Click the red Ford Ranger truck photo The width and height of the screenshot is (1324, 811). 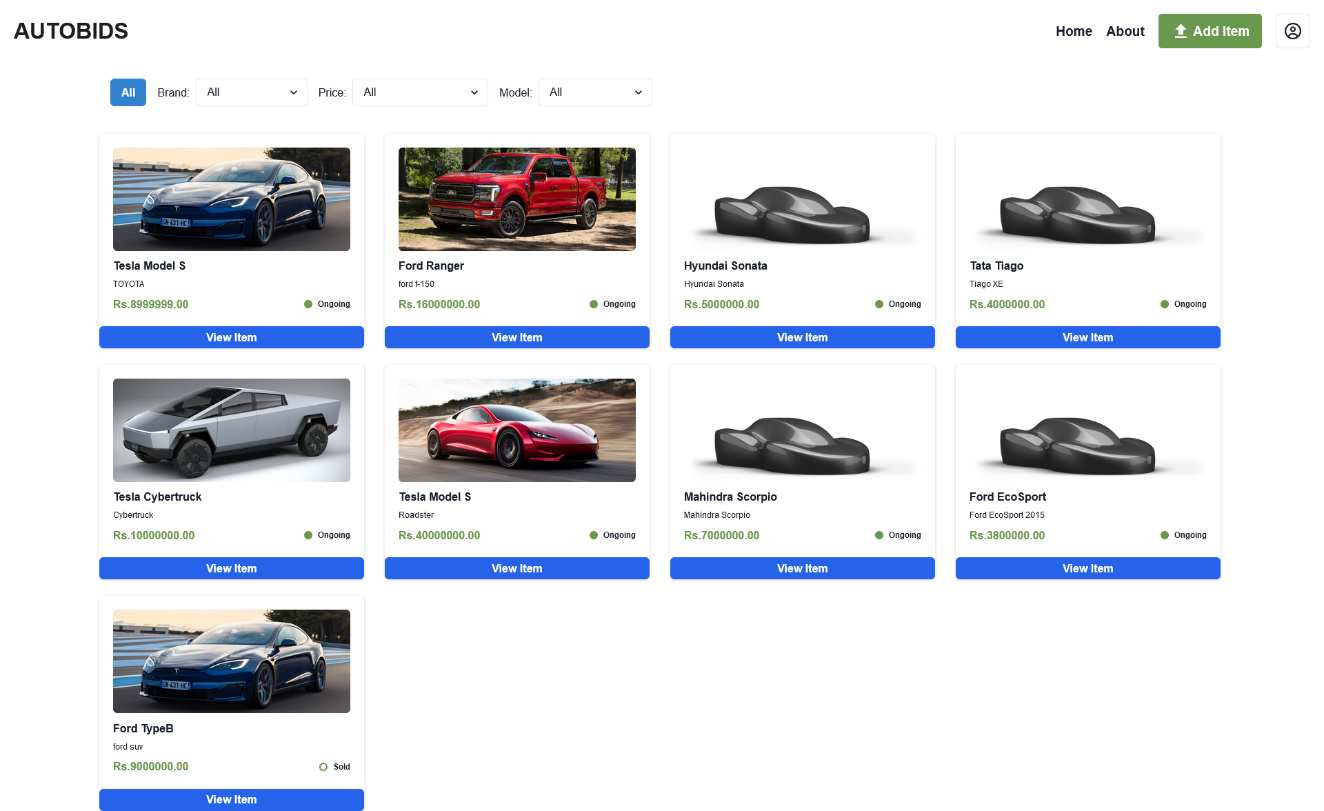point(517,199)
